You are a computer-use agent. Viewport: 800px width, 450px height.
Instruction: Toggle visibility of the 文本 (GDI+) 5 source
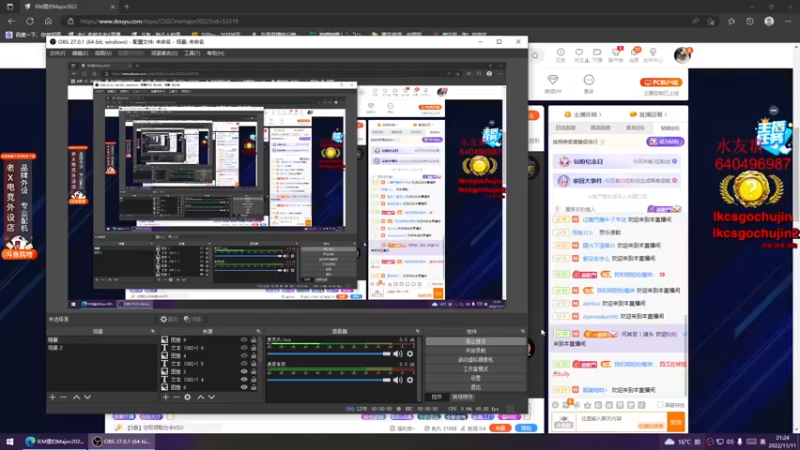tap(244, 363)
